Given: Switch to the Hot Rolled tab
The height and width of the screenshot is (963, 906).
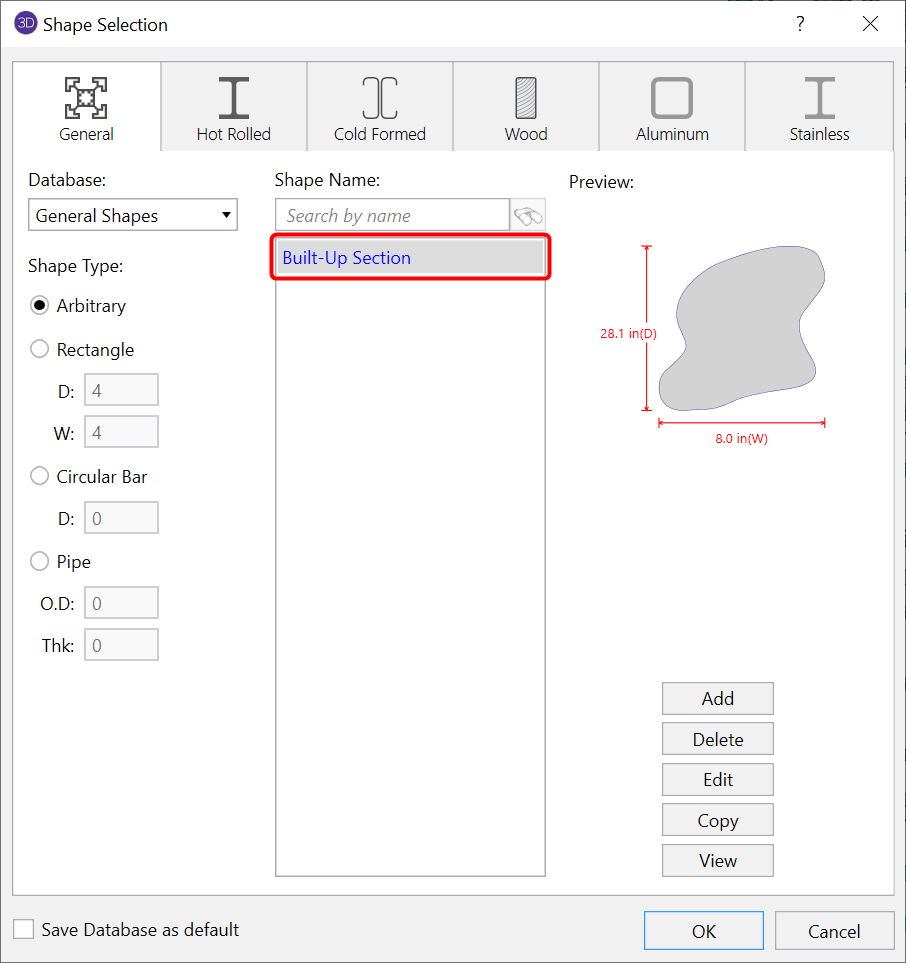Looking at the screenshot, I should [x=233, y=105].
